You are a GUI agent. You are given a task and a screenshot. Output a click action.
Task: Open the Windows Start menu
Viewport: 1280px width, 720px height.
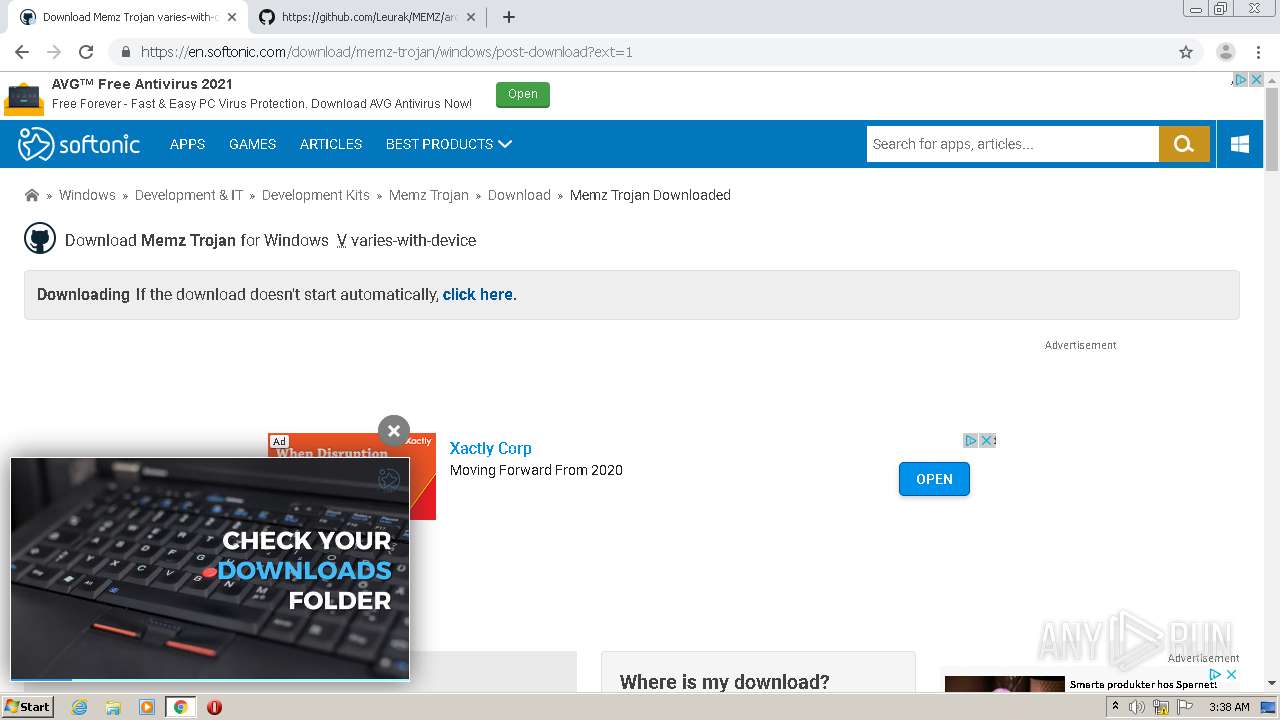click(x=27, y=706)
